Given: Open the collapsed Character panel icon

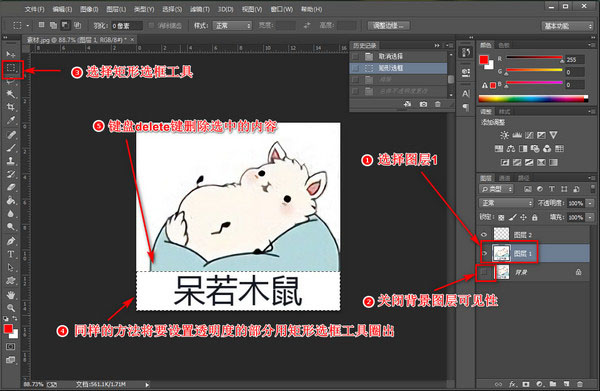Looking at the screenshot, I should tap(466, 93).
